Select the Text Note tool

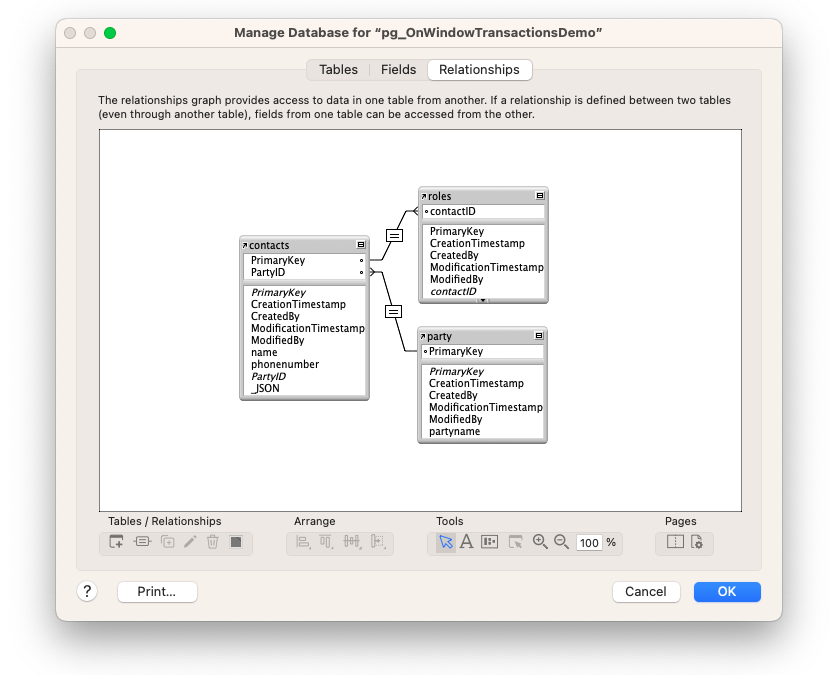click(x=466, y=542)
